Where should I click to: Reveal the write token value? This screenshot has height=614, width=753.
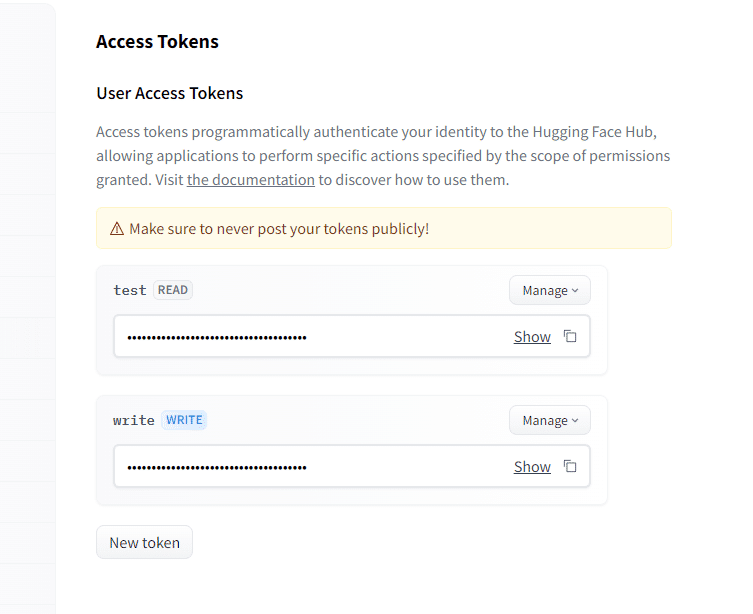pos(532,467)
